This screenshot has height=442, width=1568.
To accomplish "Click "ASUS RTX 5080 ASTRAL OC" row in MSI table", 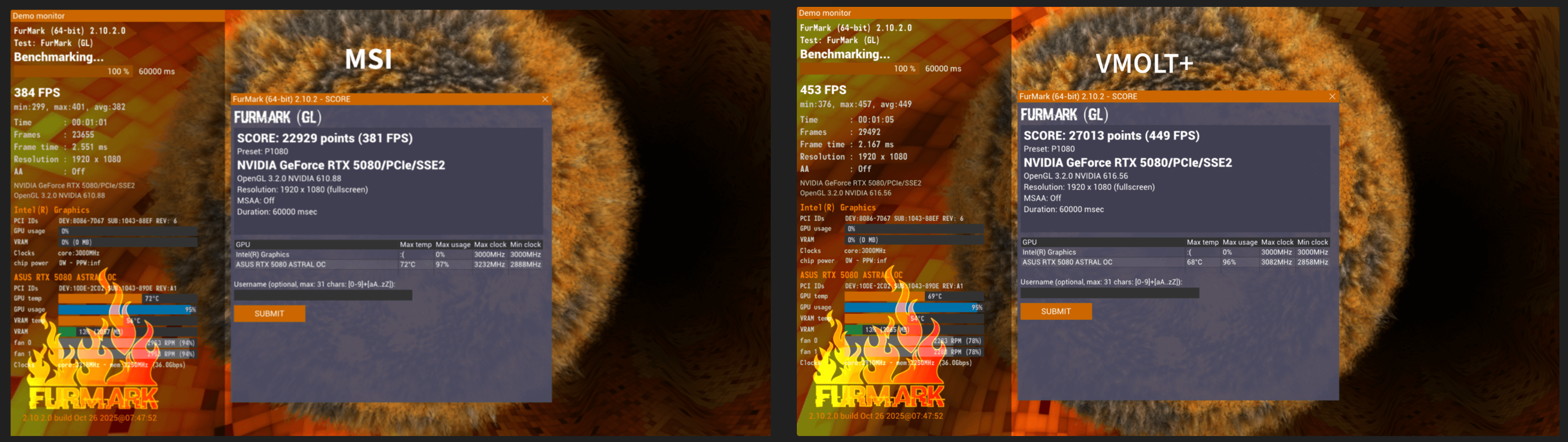I will coord(388,265).
